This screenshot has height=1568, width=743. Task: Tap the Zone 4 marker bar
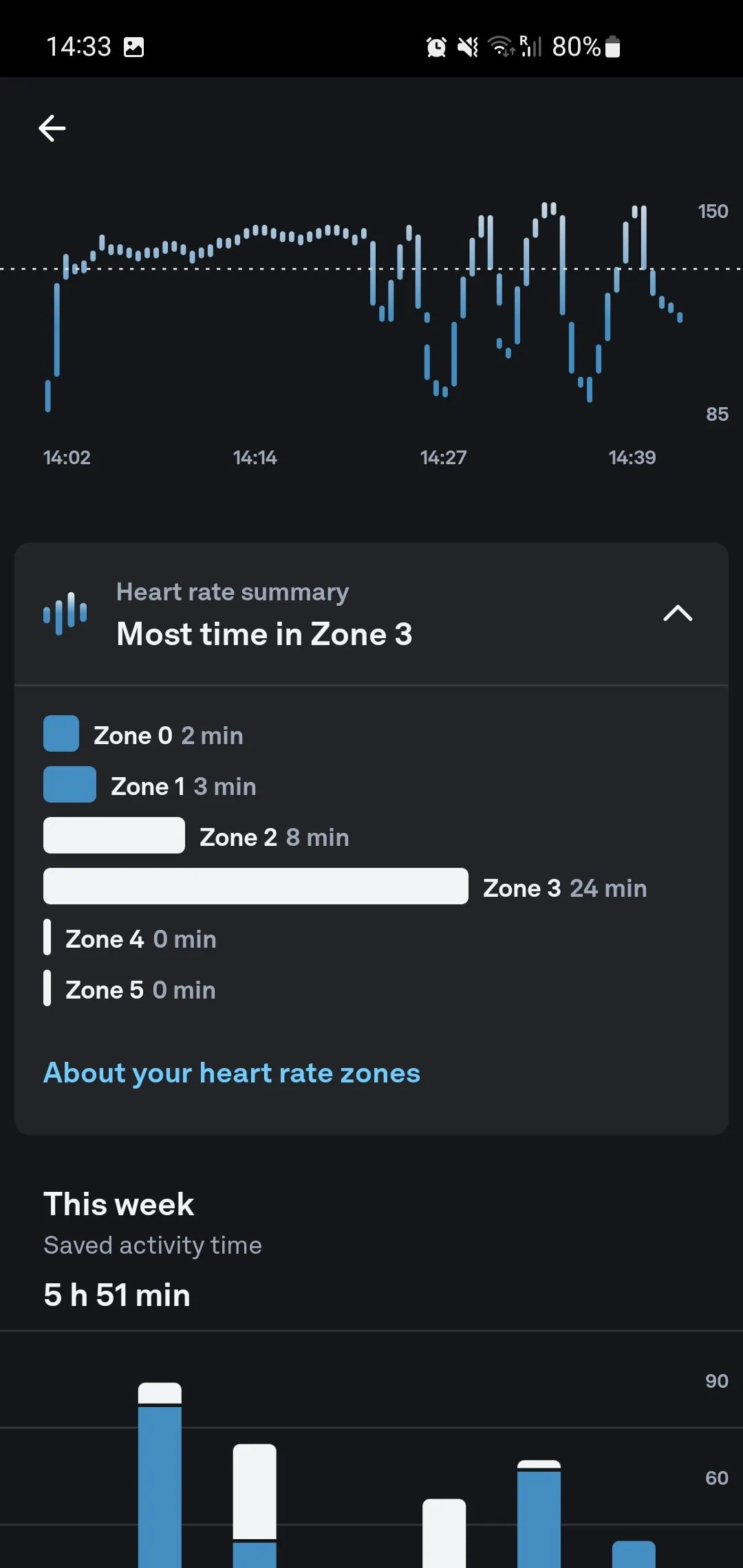point(47,937)
